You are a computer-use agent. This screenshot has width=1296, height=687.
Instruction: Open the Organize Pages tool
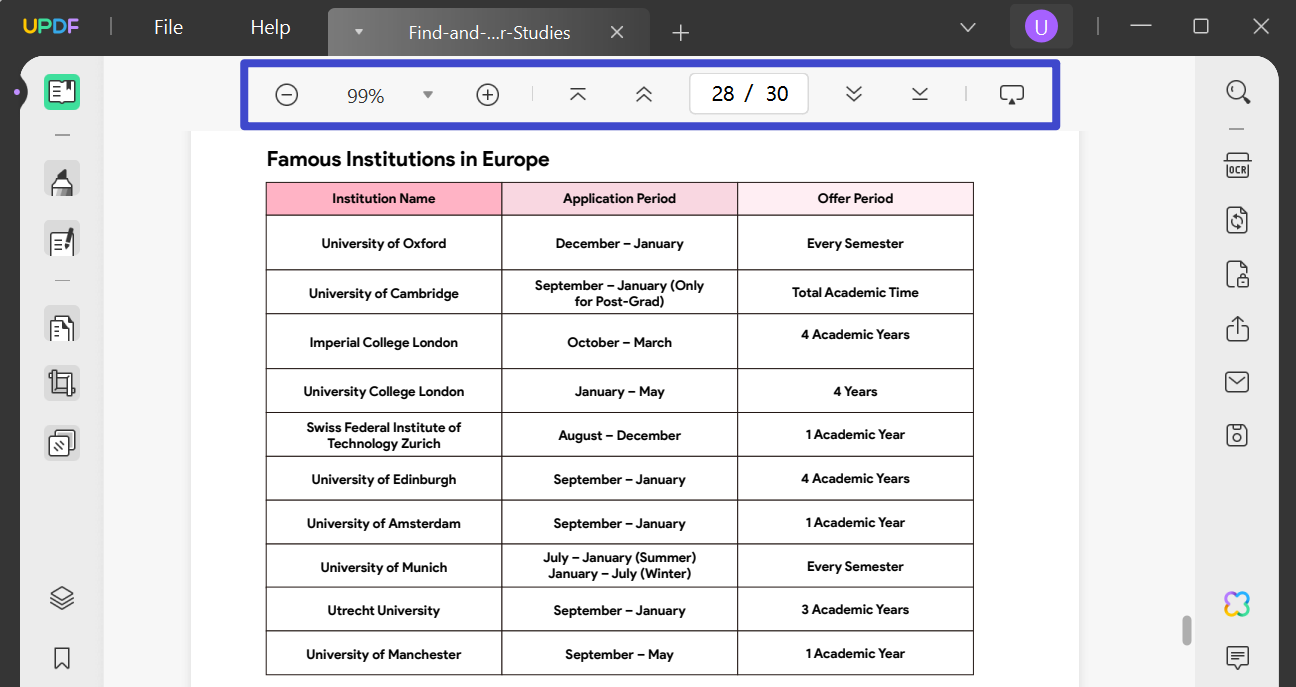[62, 327]
